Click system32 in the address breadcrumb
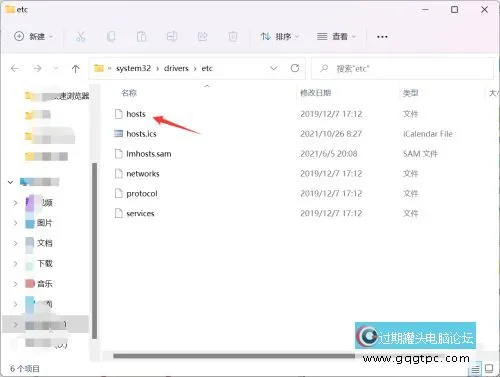 (133, 68)
